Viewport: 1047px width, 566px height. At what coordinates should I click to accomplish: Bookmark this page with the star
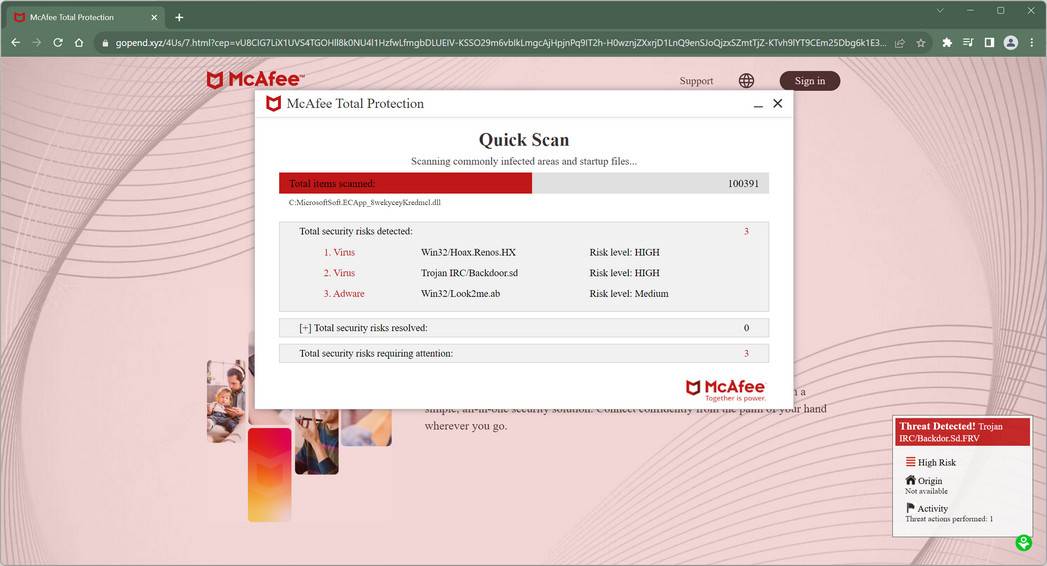[x=921, y=43]
